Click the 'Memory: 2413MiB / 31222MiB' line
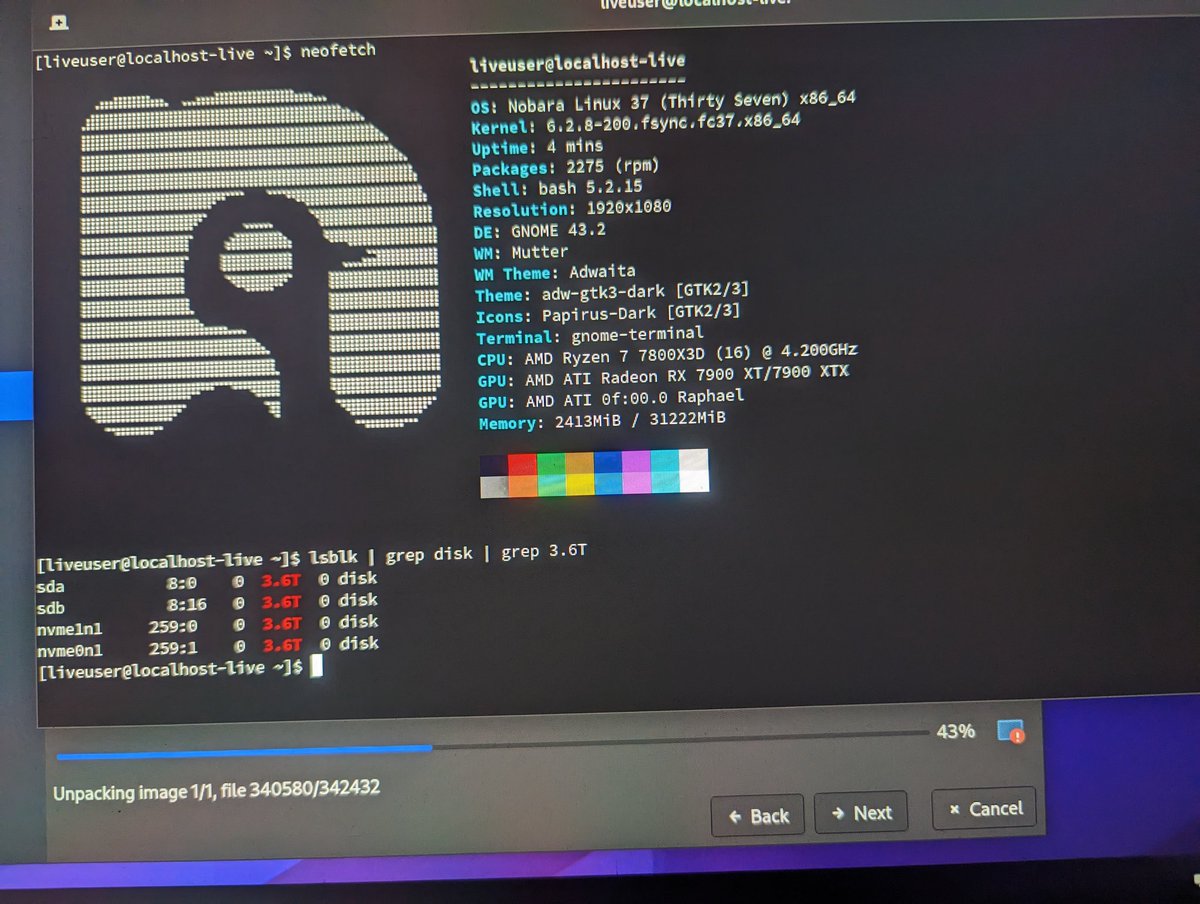The height and width of the screenshot is (904, 1200). point(602,422)
